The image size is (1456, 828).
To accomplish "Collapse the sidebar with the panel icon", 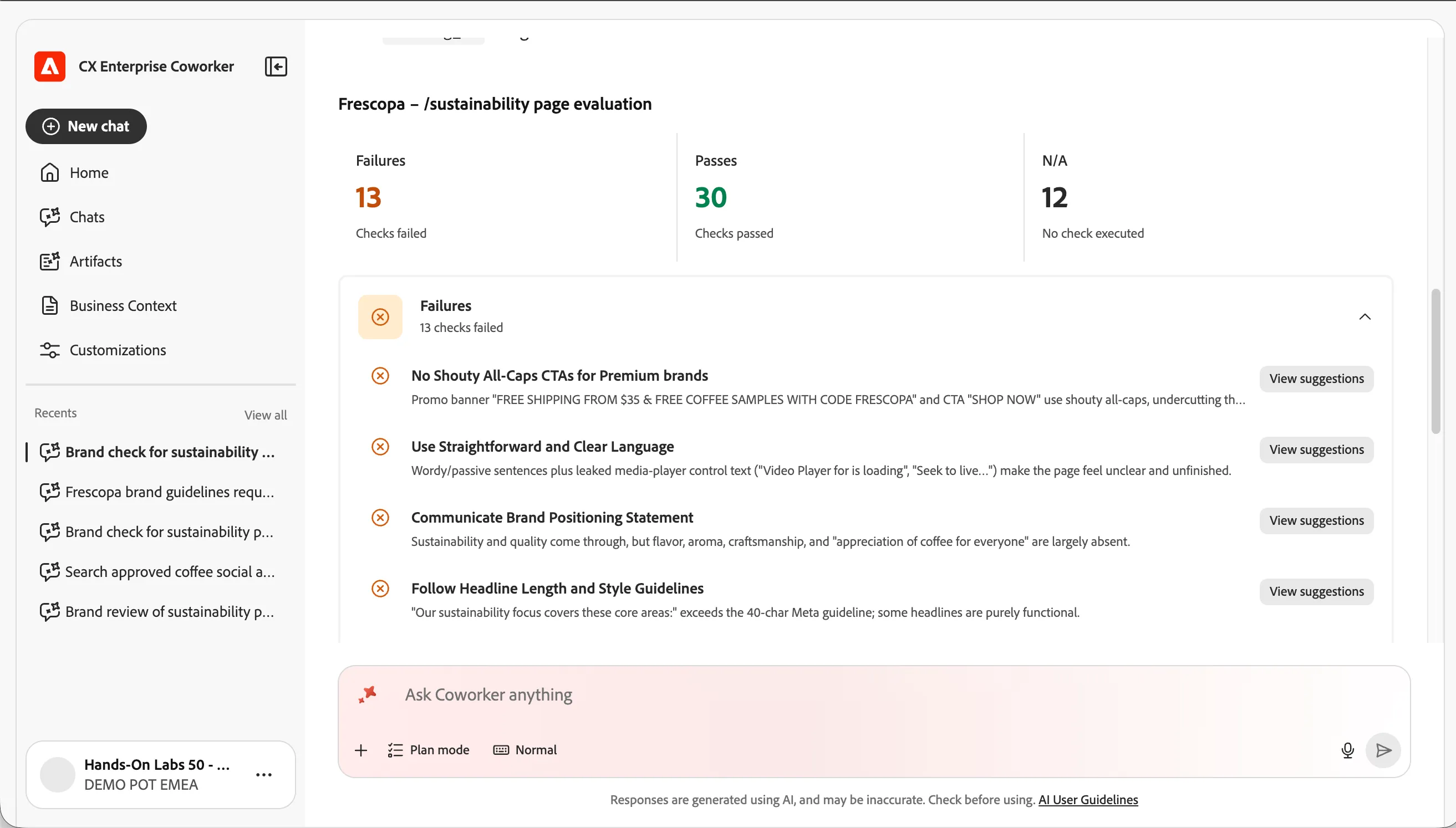I will coord(276,67).
